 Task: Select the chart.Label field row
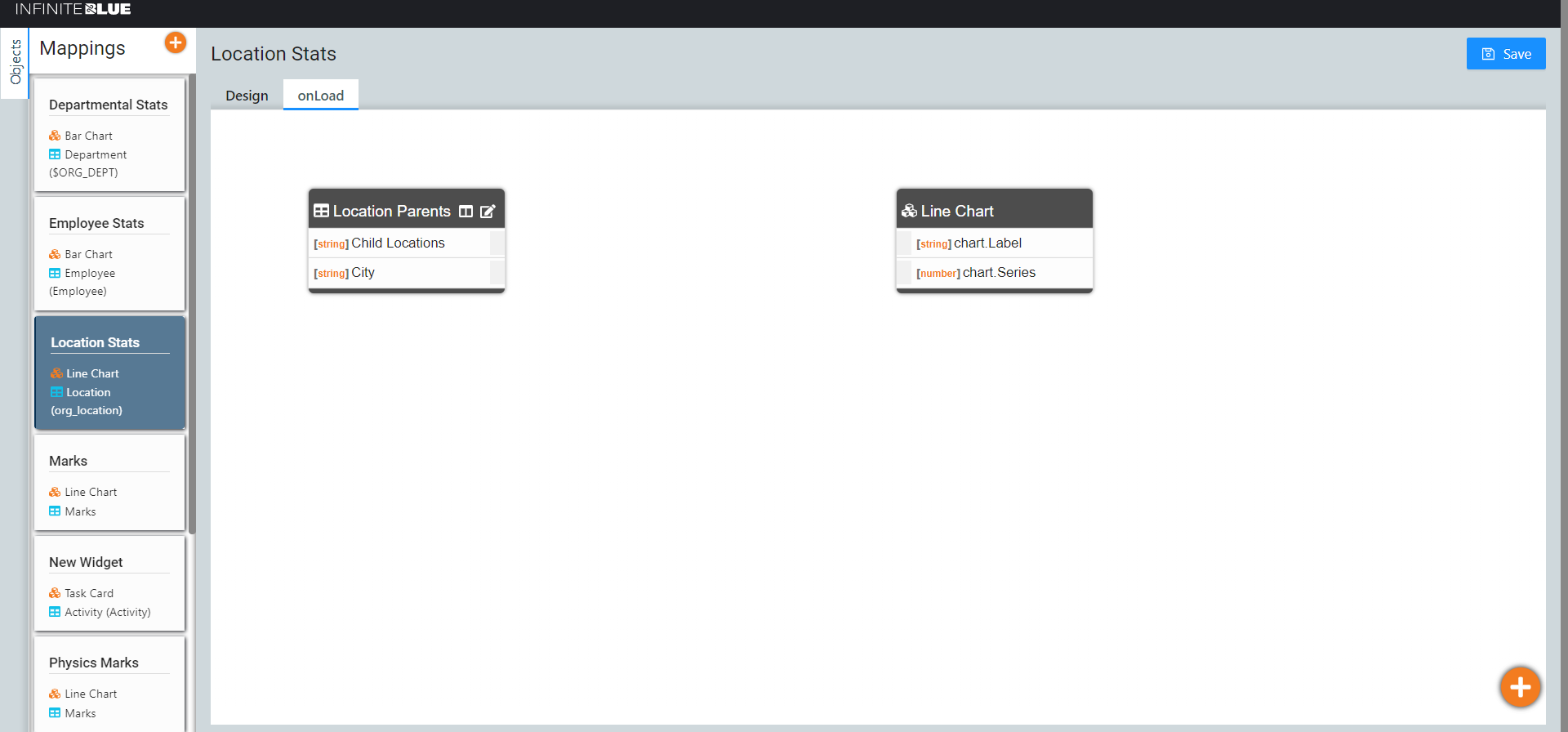(995, 243)
